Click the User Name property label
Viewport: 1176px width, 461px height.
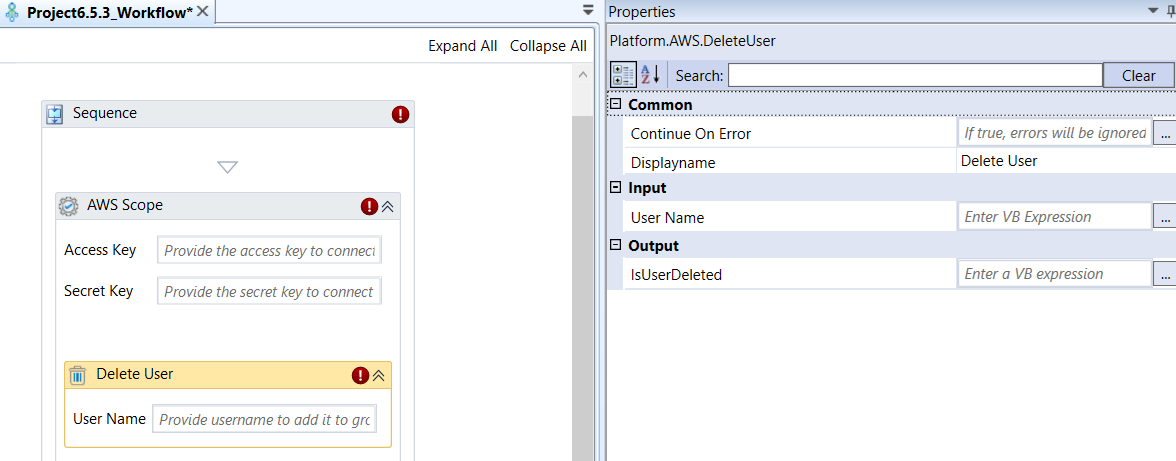tap(668, 218)
